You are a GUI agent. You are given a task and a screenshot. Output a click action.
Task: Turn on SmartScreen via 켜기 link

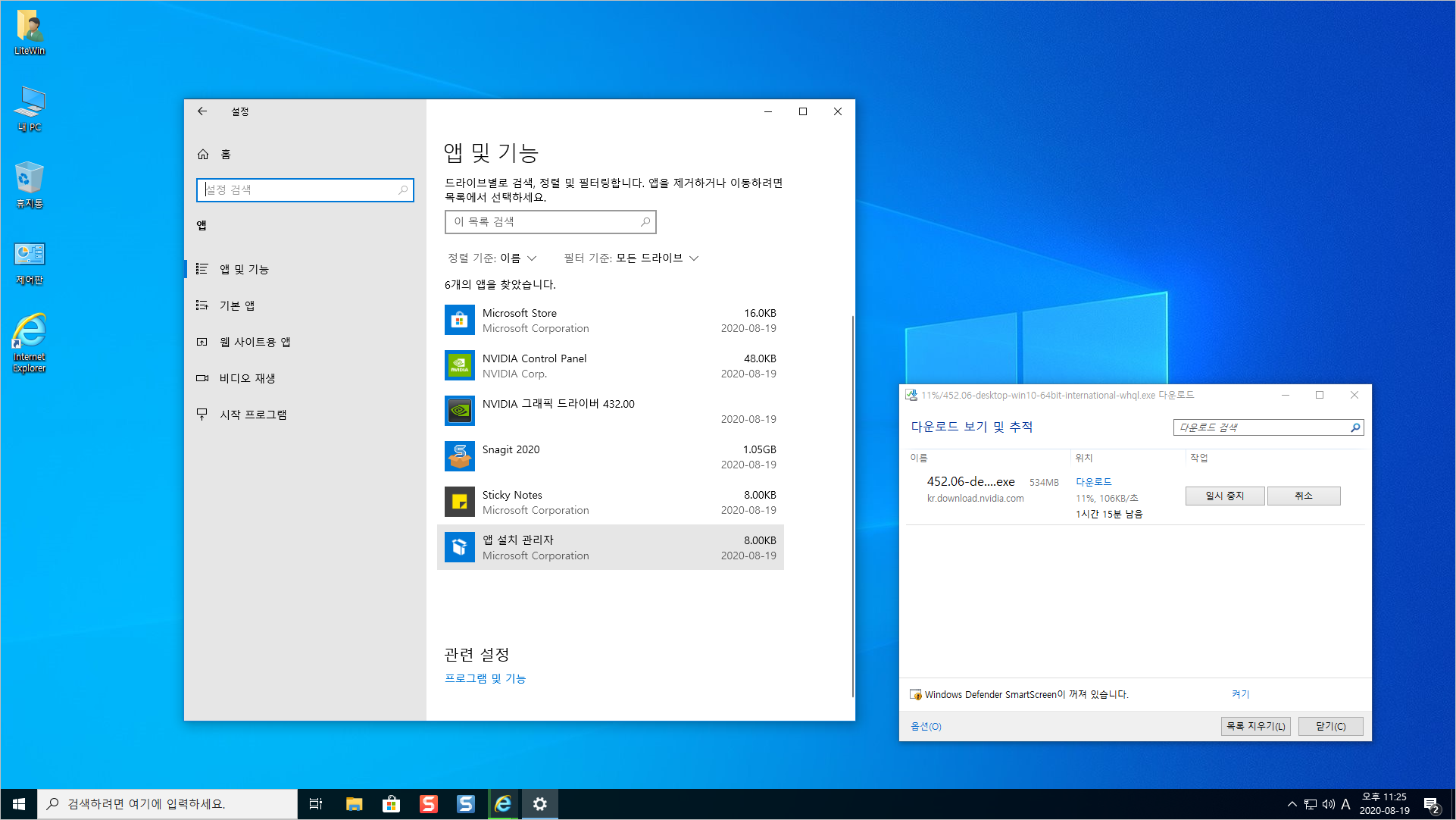pos(1240,694)
